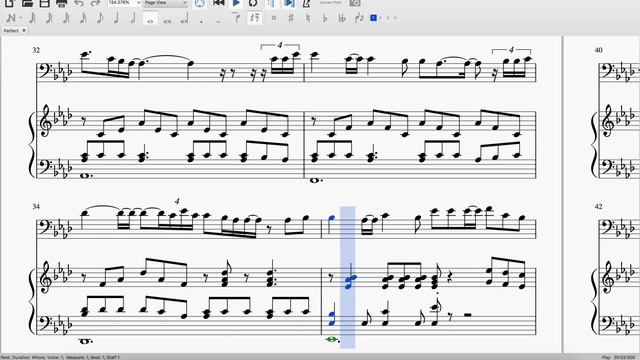
Task: Toggle play repeats option
Action: [x=271, y=3]
